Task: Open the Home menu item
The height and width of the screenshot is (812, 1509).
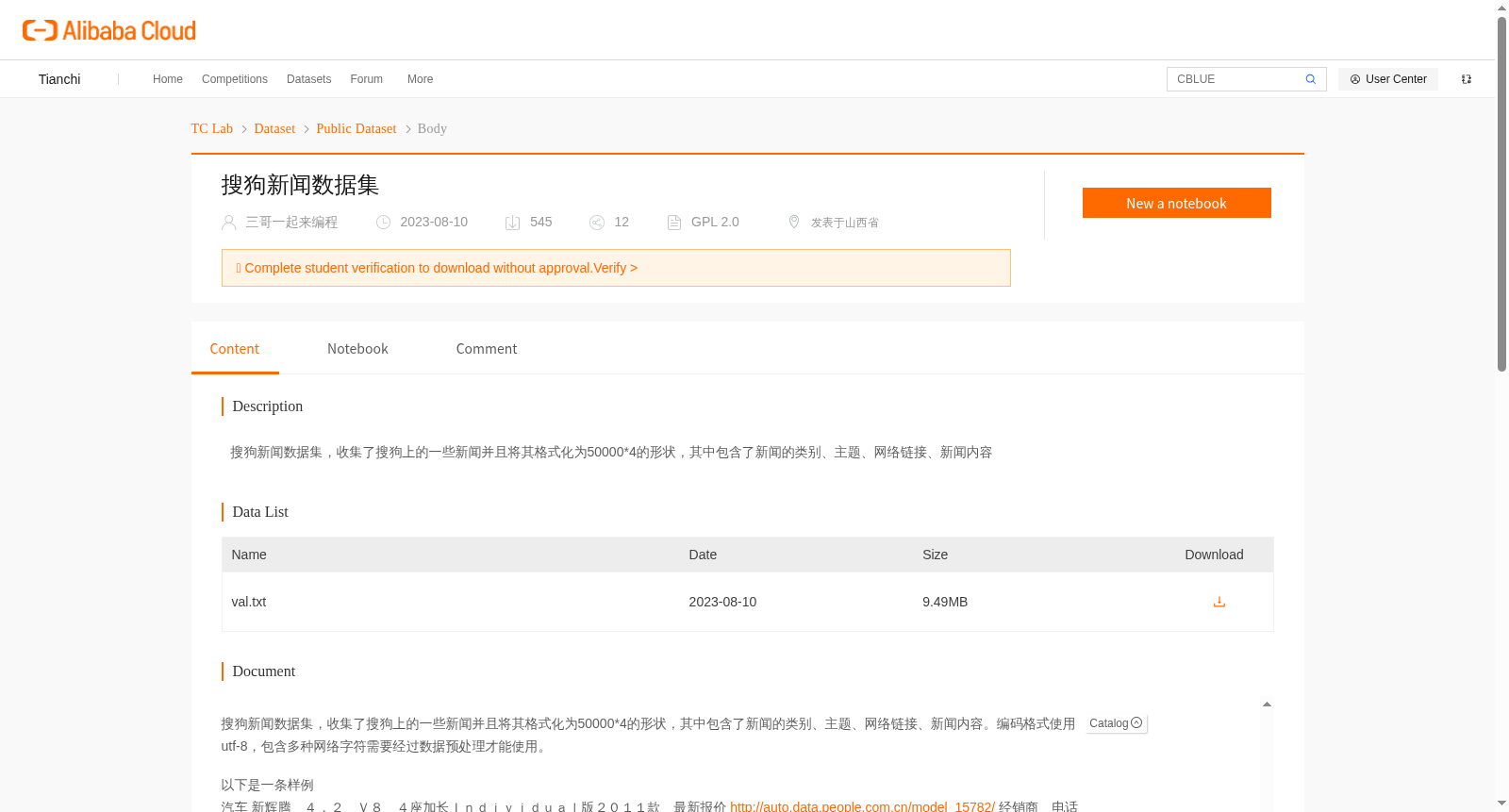Action: pyautogui.click(x=168, y=79)
